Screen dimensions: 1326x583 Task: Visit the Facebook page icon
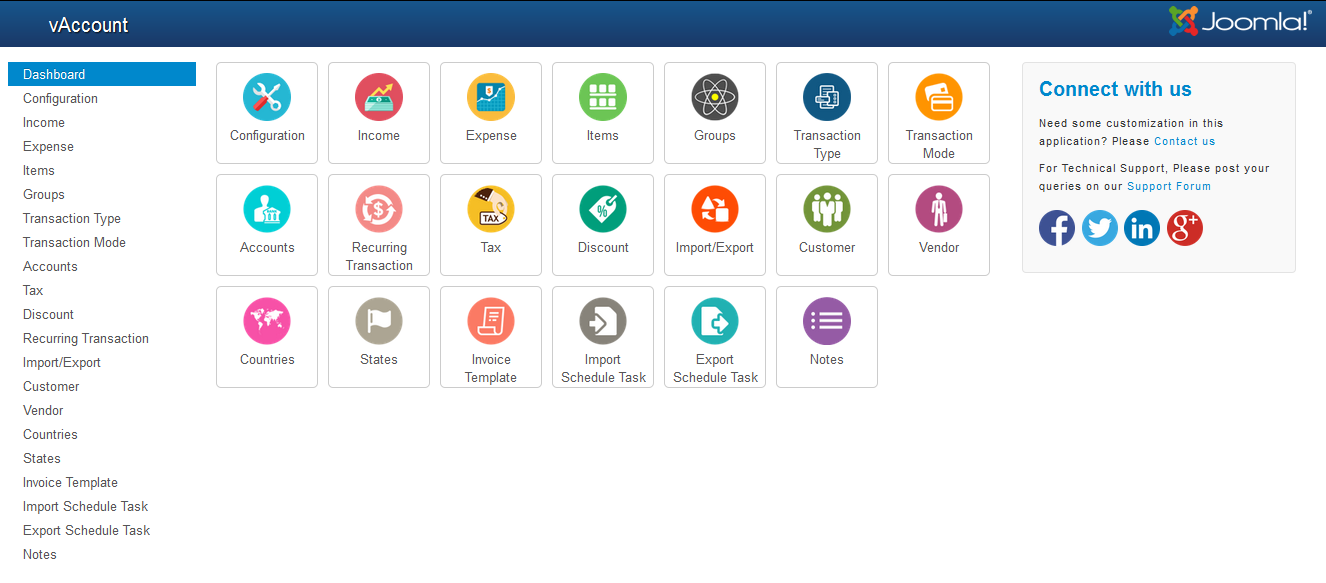pos(1057,228)
